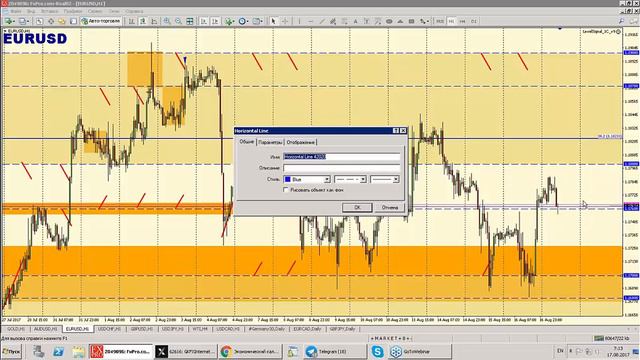The width and height of the screenshot is (640, 360).
Task: Click the Пуск Start button
Action: (12, 351)
